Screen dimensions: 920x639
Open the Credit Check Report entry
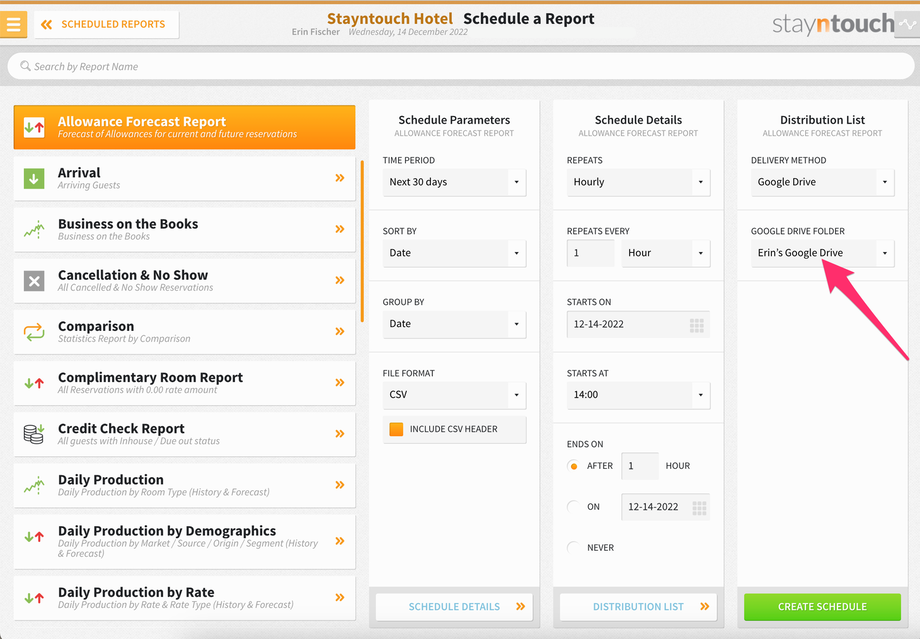click(184, 434)
